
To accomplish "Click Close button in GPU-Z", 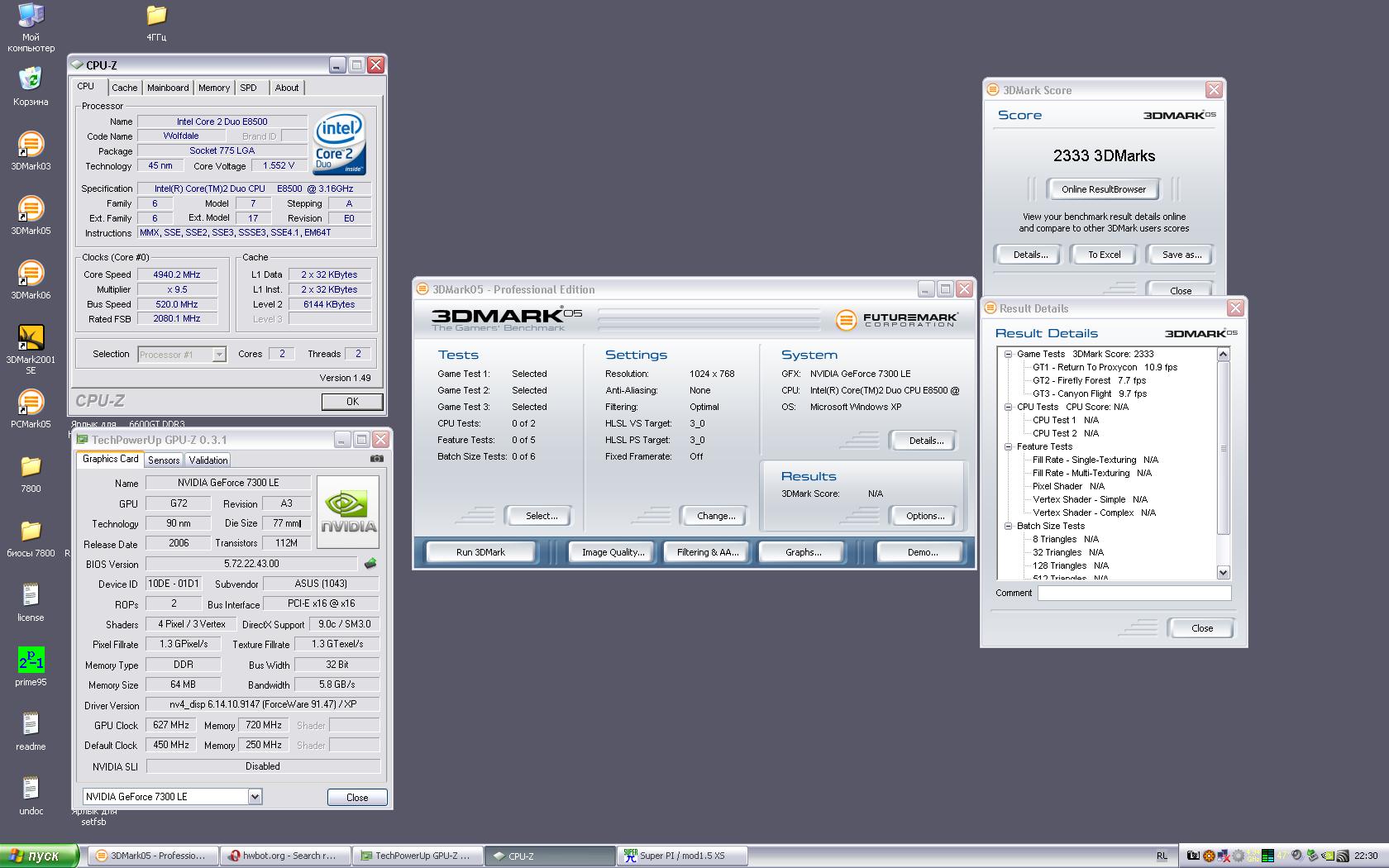I will (x=357, y=798).
